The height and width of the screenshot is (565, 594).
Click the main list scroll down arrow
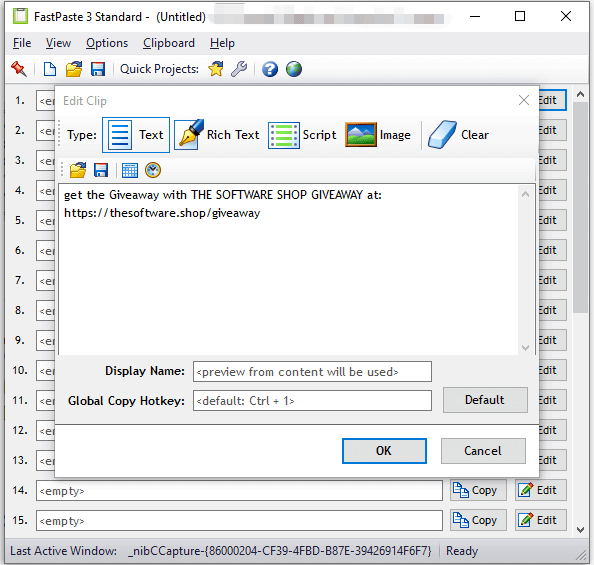[x=580, y=529]
